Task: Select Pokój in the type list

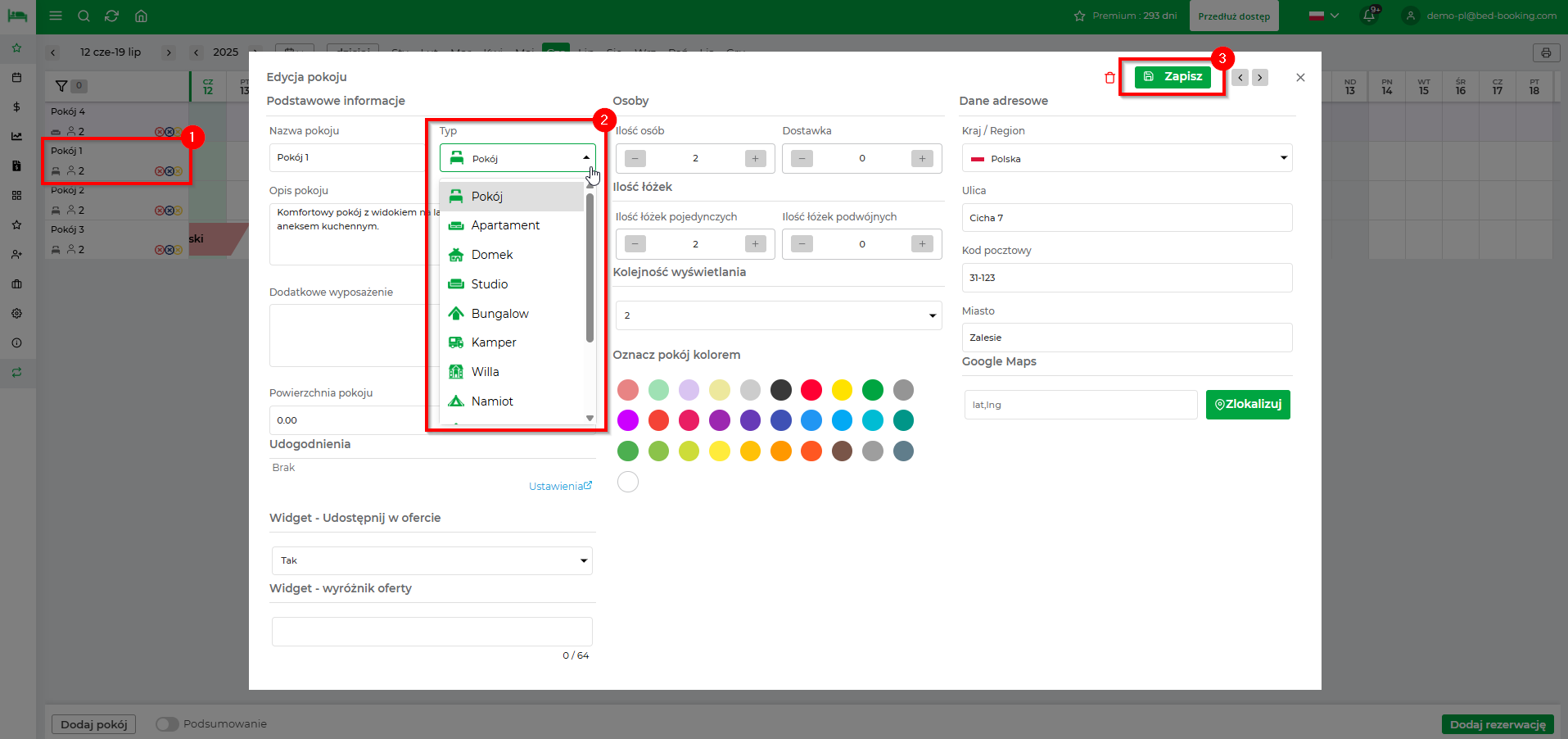Action: click(512, 197)
